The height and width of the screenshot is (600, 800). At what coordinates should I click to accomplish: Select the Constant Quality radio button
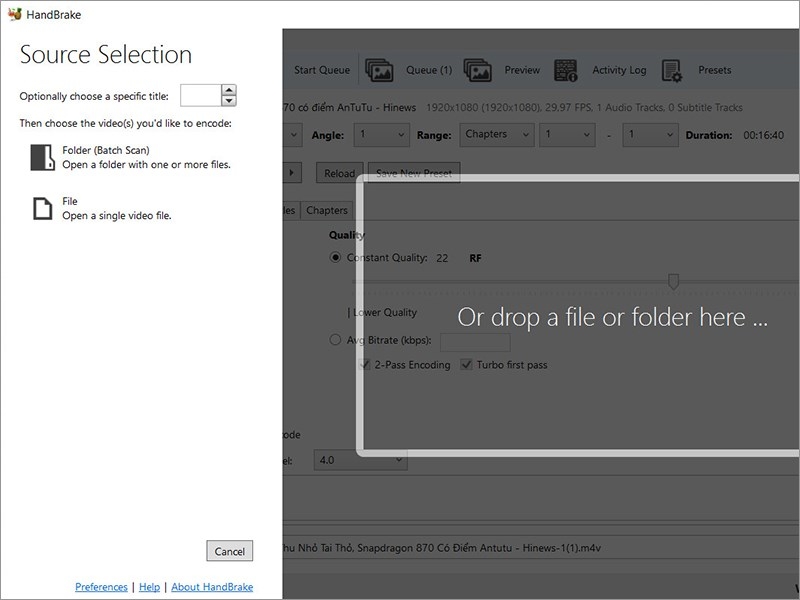(x=335, y=258)
